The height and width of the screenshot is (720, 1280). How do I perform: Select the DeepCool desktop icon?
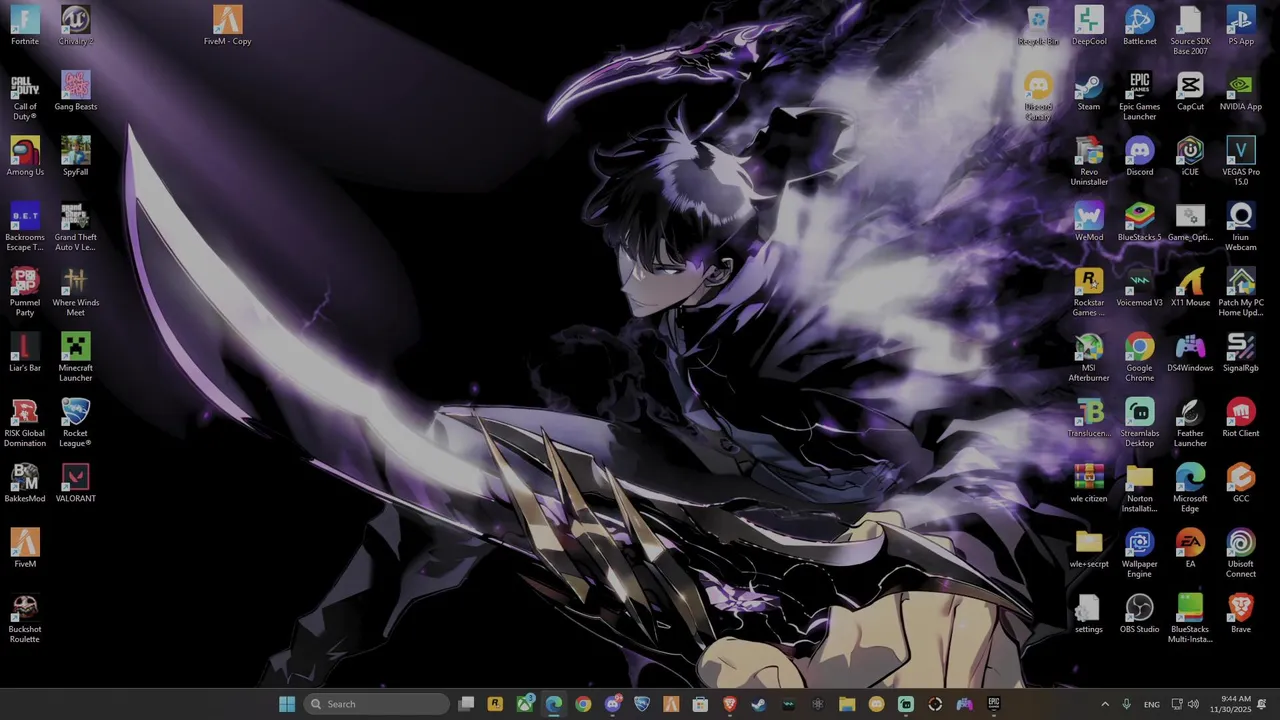tap(1089, 25)
